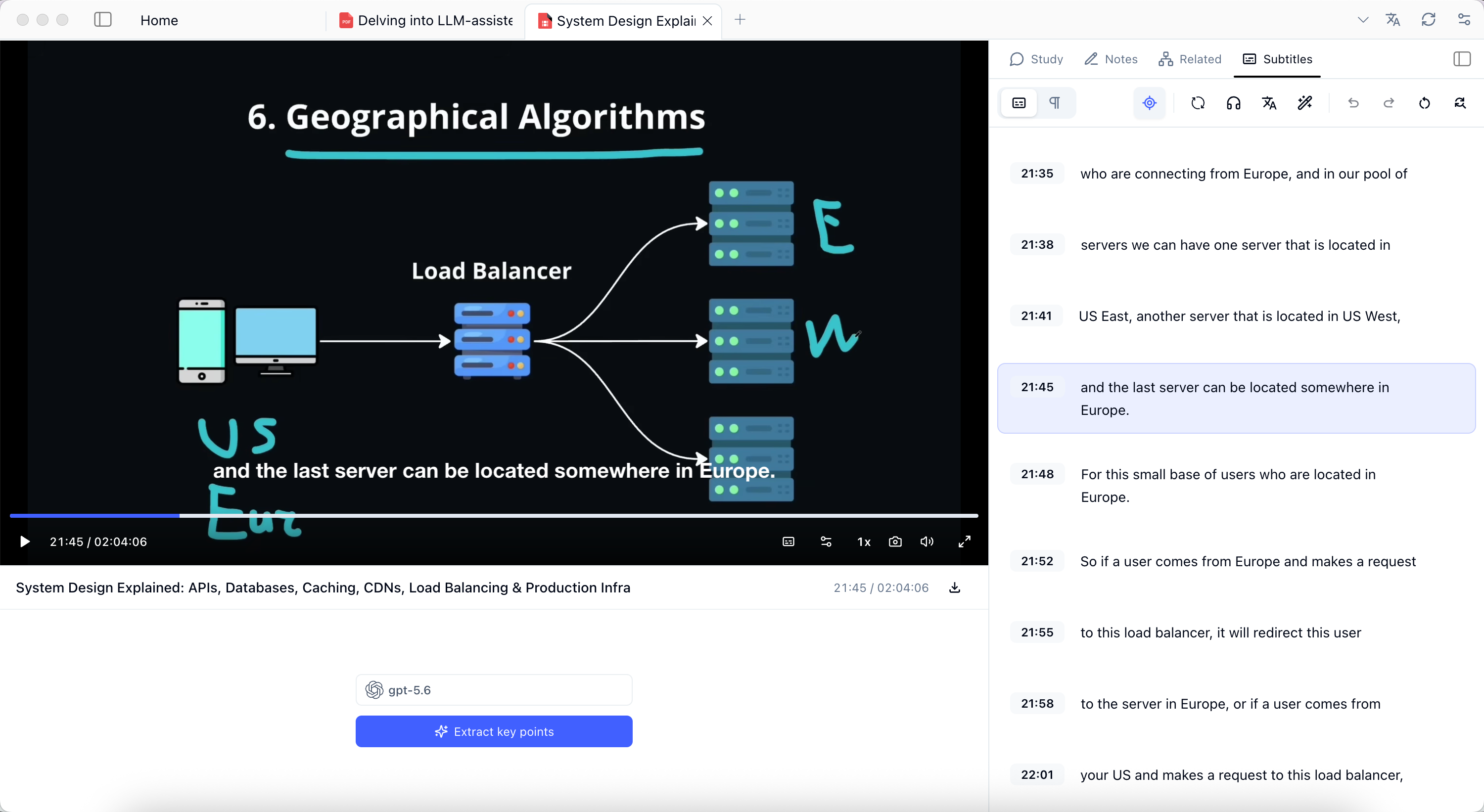Close the System Design Explained tab
Screen dimensions: 1484x812
pyautogui.click(x=707, y=21)
